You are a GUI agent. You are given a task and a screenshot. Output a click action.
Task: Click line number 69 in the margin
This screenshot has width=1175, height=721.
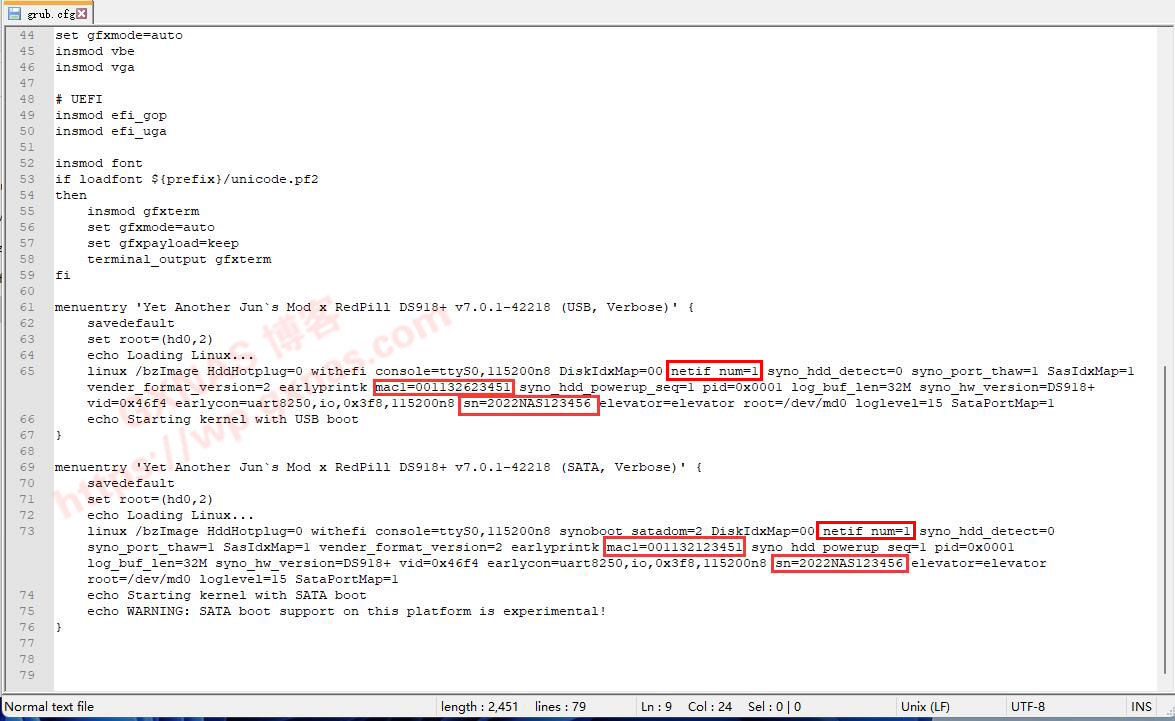click(27, 467)
